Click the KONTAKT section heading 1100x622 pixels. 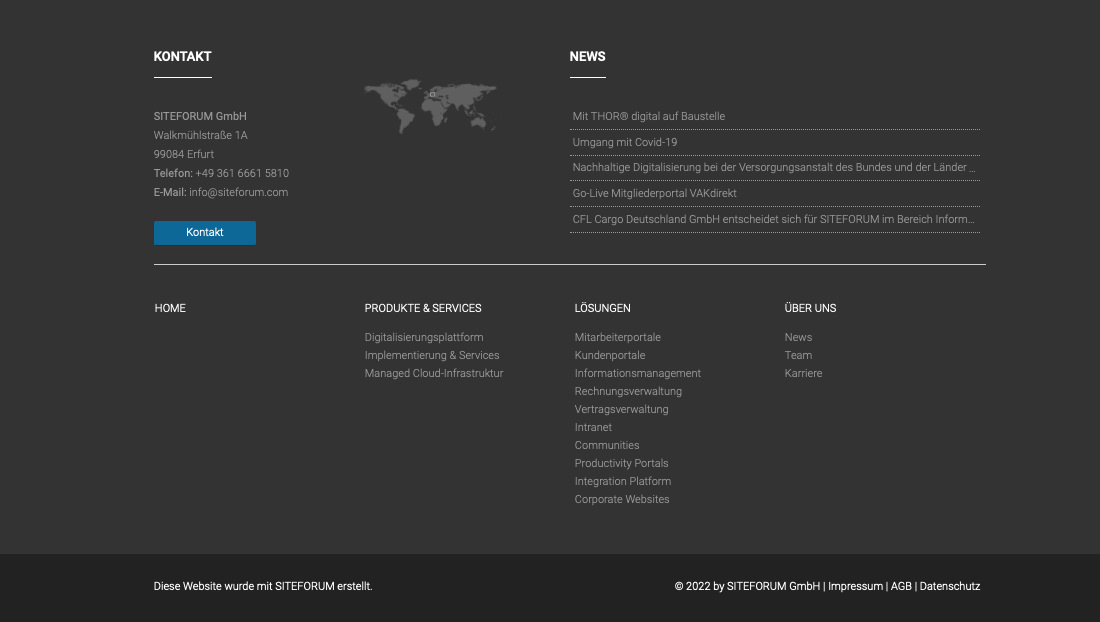tap(182, 57)
